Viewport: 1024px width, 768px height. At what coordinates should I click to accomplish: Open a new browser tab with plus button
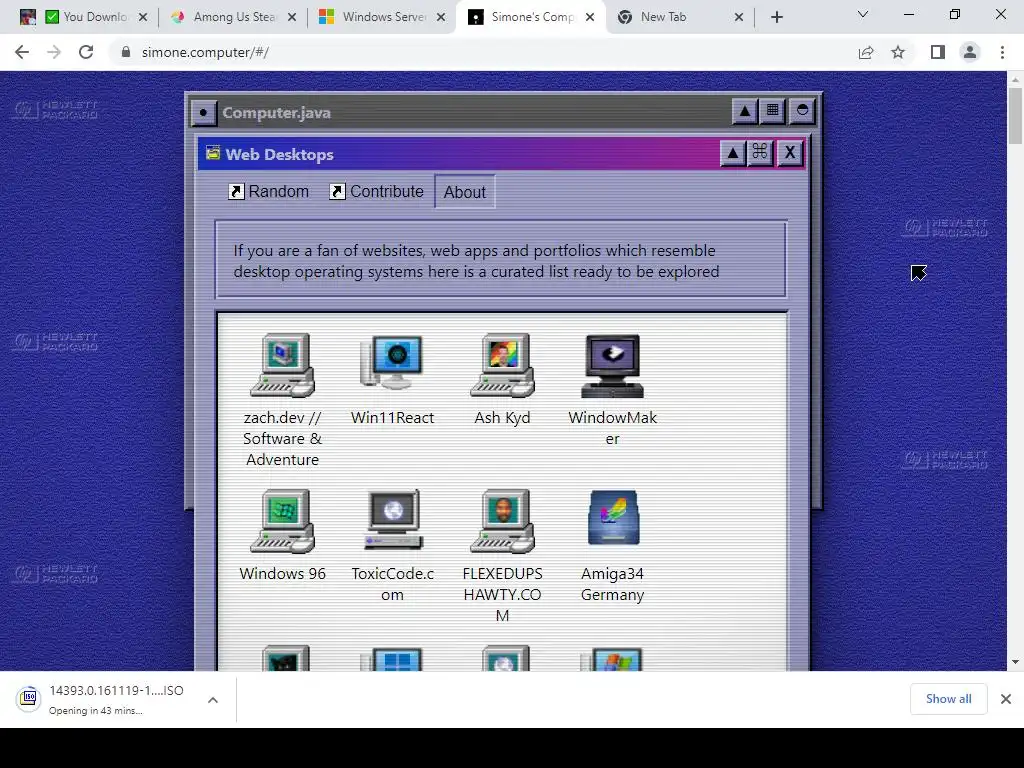776,17
